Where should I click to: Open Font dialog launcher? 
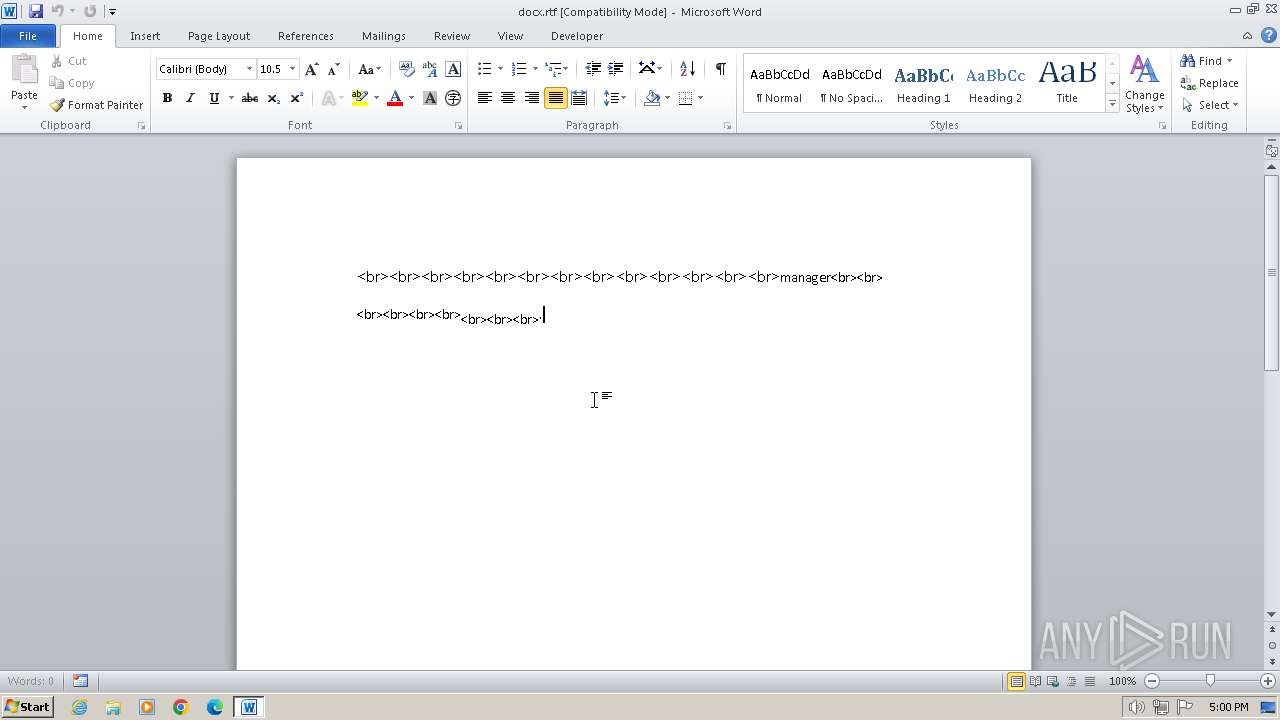point(458,126)
